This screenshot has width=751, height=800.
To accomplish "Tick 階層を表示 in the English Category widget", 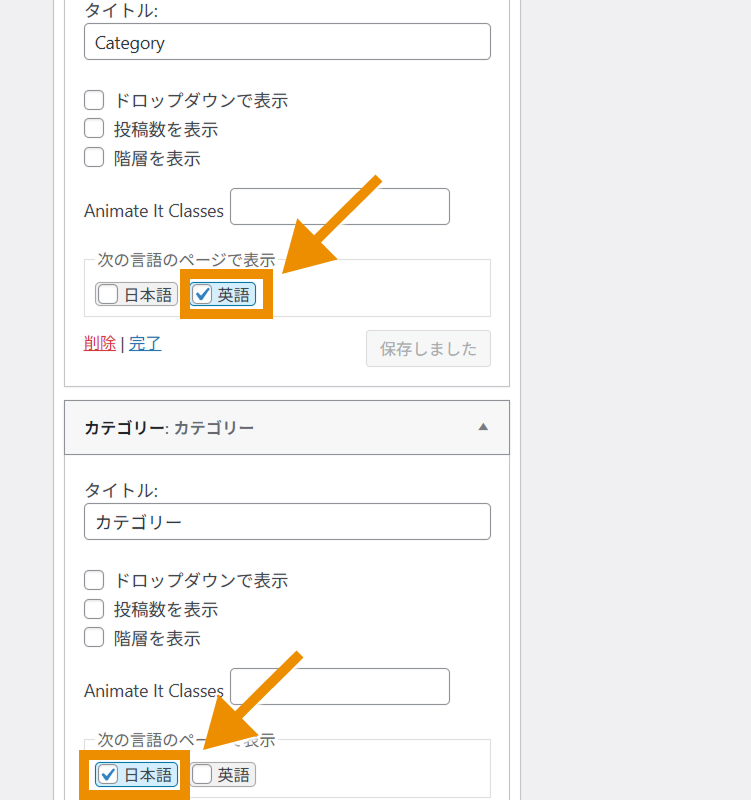I will pos(94,158).
